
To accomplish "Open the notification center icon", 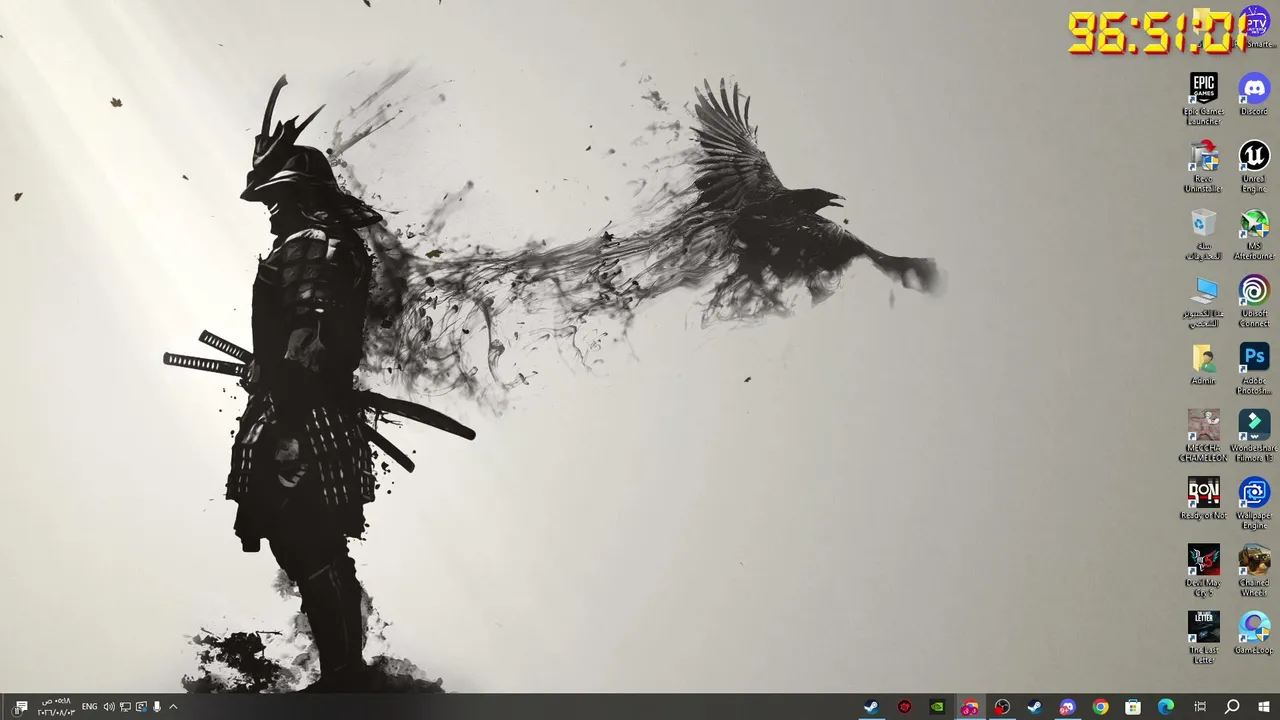I will coord(21,707).
